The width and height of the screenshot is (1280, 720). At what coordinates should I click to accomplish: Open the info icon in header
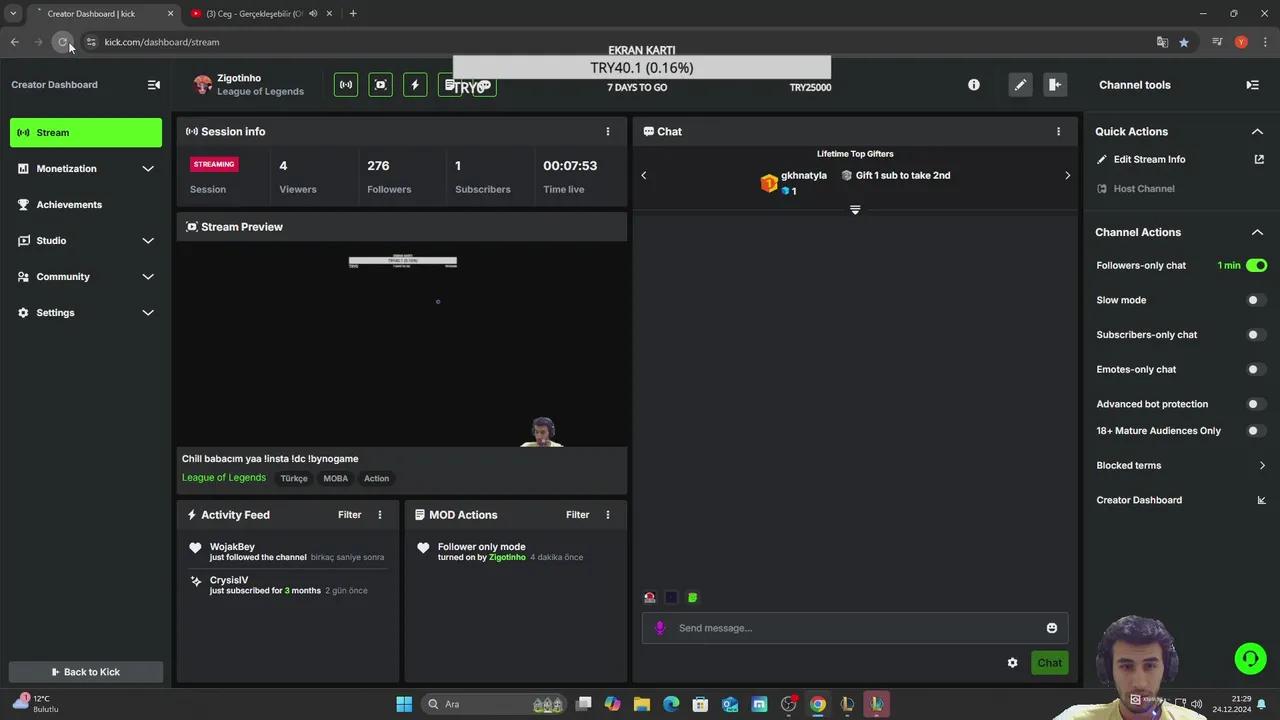coord(974,85)
